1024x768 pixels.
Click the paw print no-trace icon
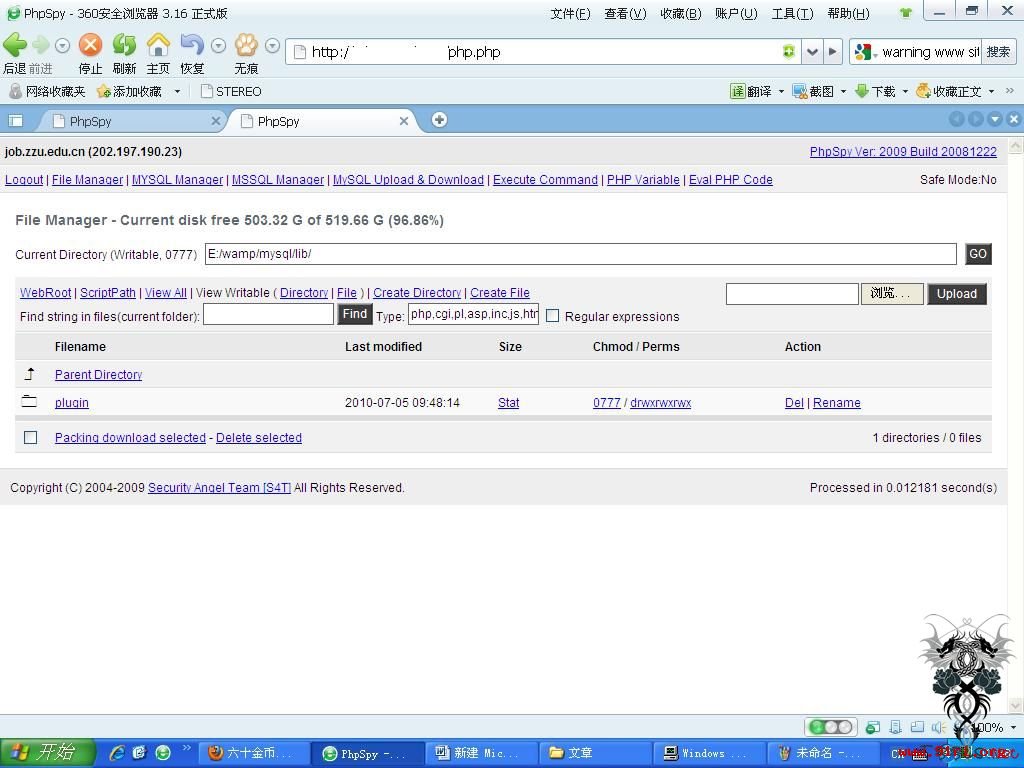coord(246,44)
